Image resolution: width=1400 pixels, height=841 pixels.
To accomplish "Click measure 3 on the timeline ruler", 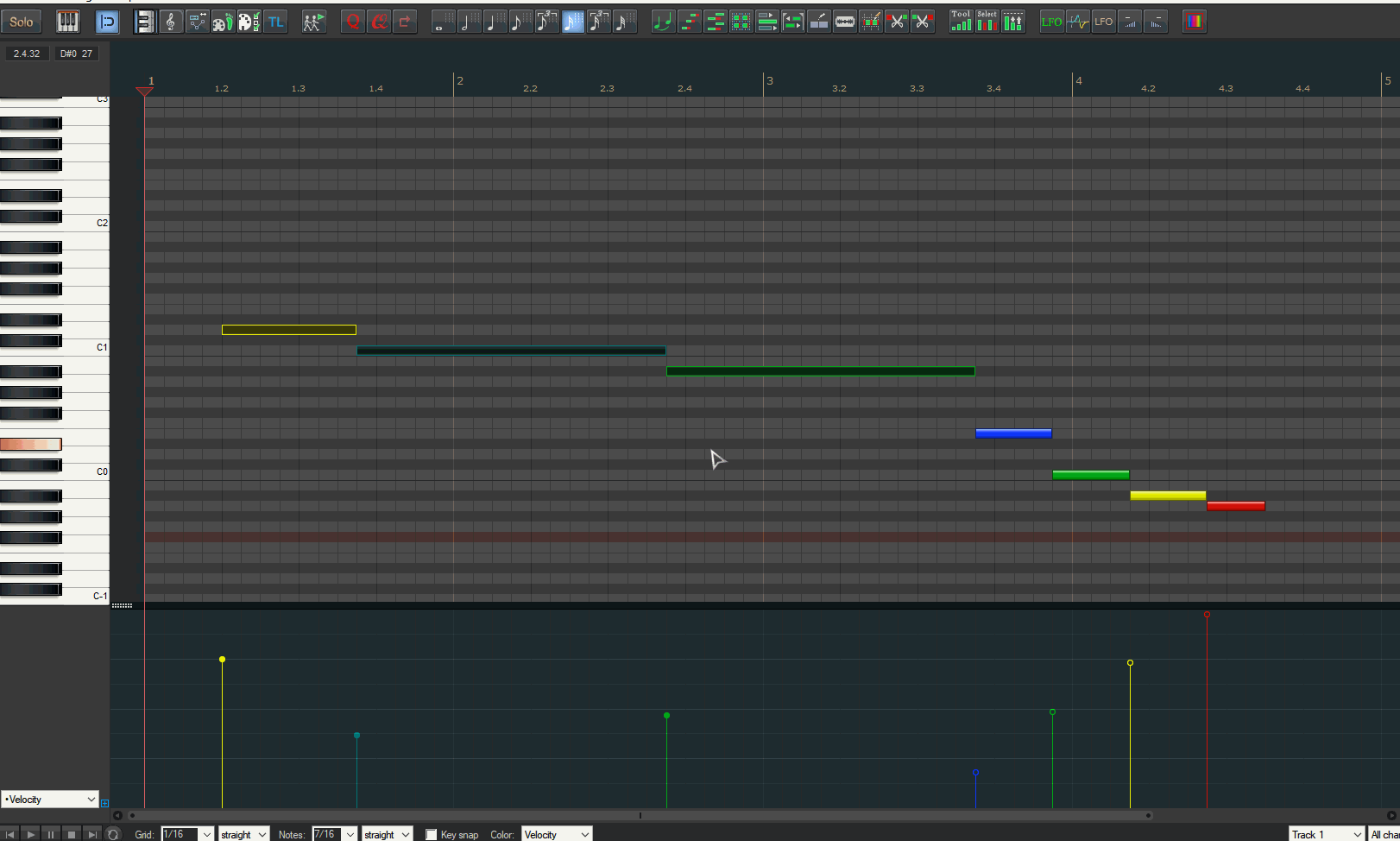I will coord(769,80).
